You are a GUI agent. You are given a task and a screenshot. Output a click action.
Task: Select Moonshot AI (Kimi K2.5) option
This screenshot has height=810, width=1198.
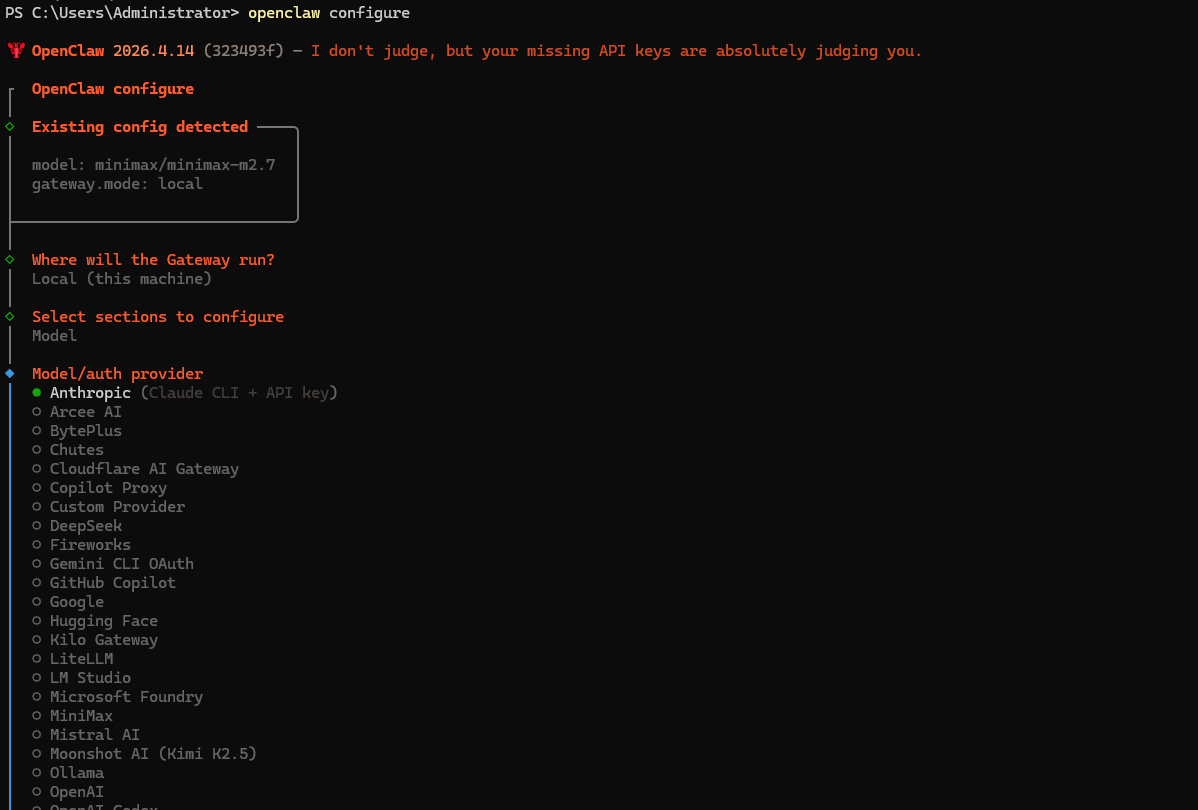pos(153,754)
